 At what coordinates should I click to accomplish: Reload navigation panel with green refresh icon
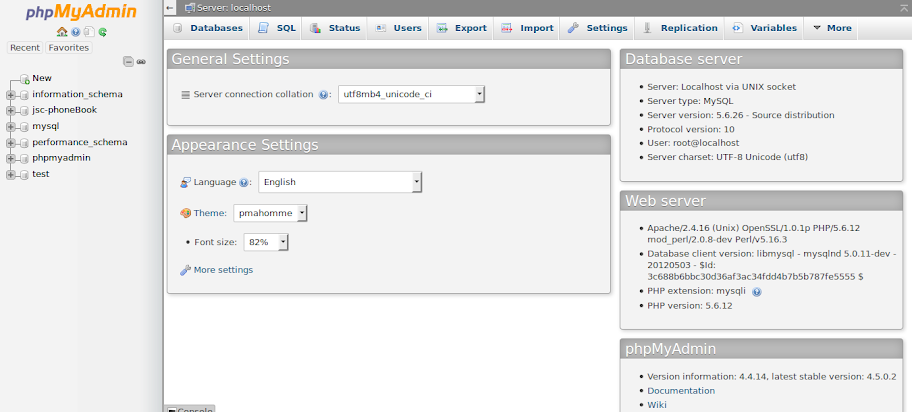(x=102, y=32)
